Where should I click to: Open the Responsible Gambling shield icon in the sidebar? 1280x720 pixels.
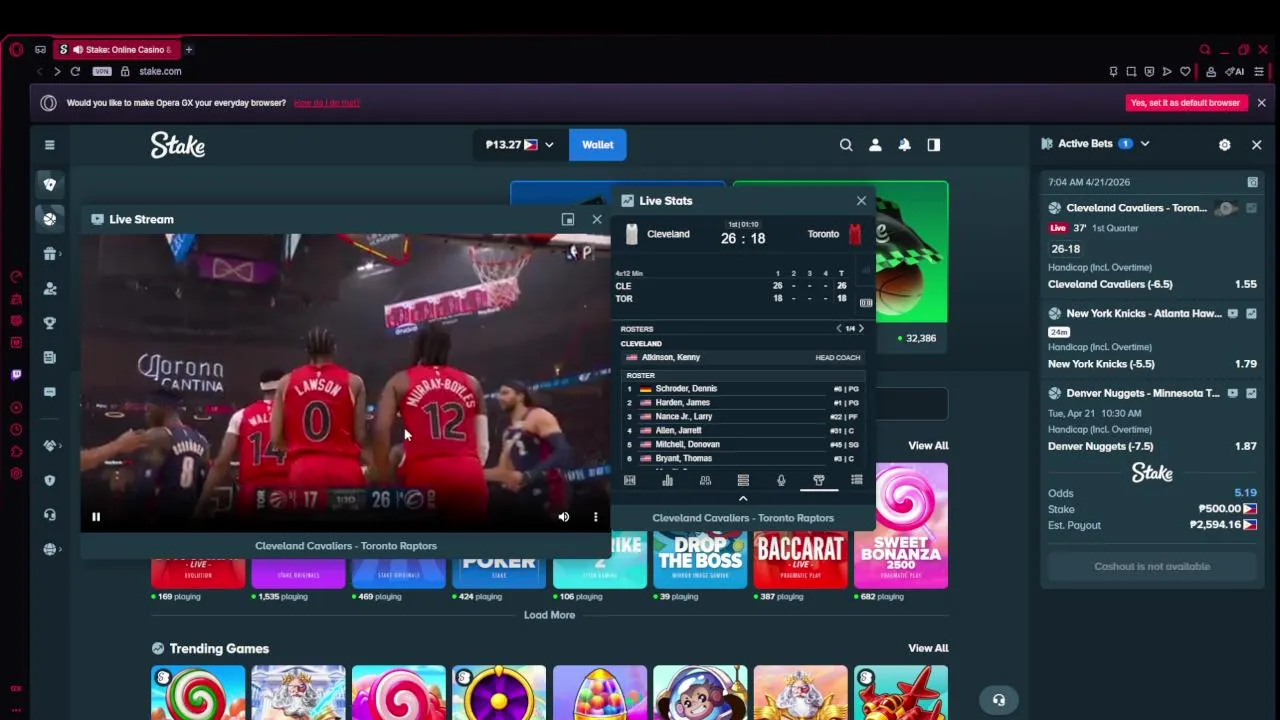(49, 480)
